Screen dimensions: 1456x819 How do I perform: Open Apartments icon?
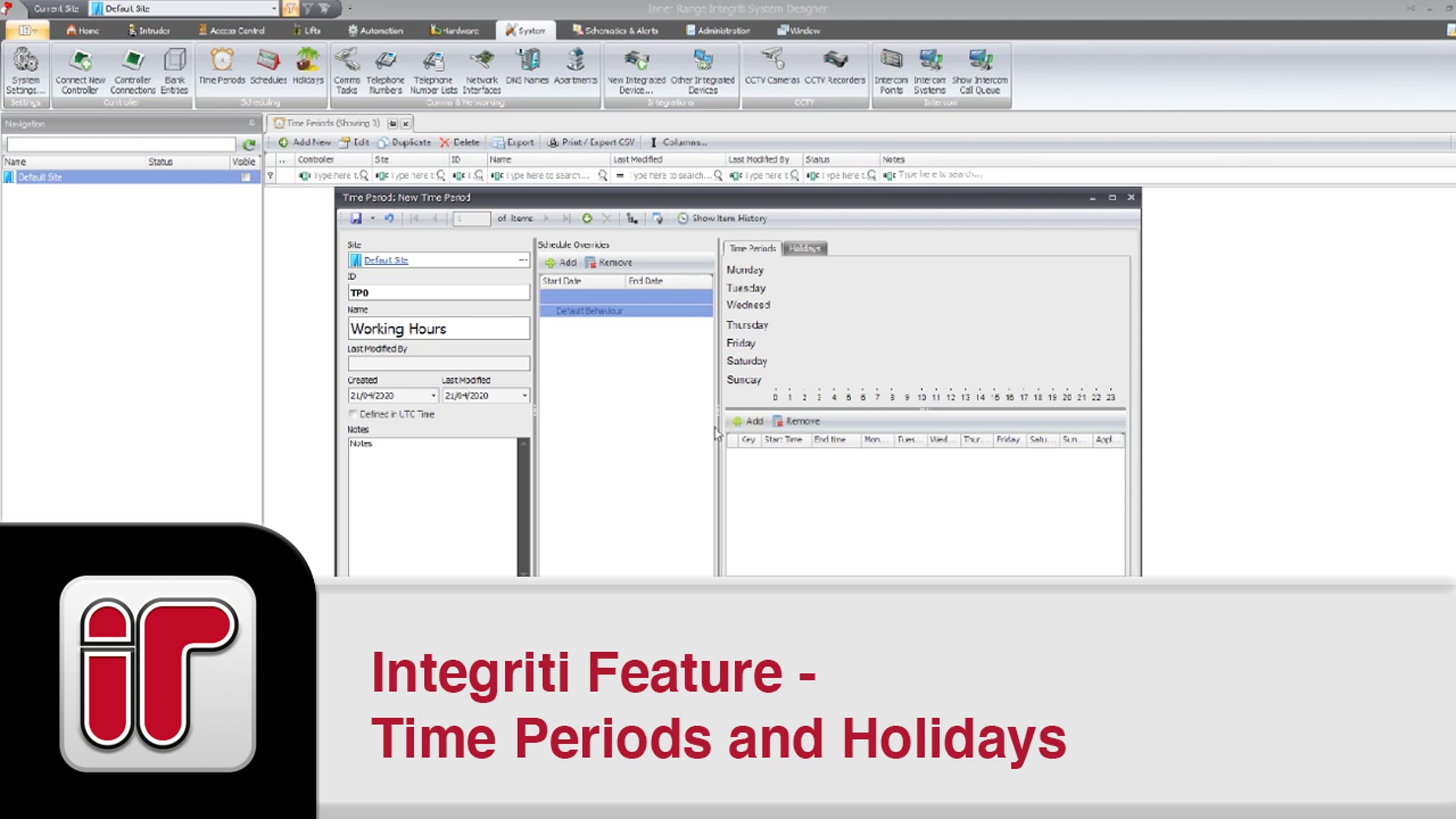575,67
